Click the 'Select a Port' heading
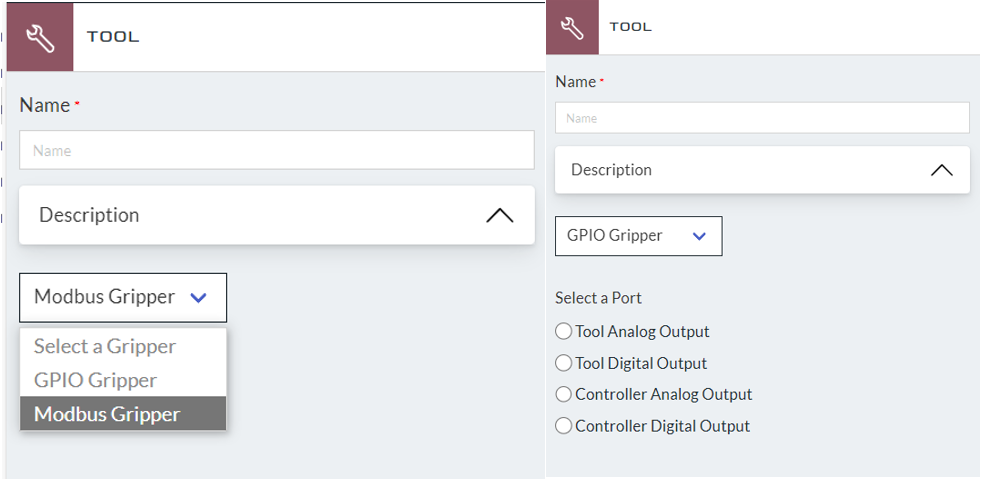 pos(598,298)
